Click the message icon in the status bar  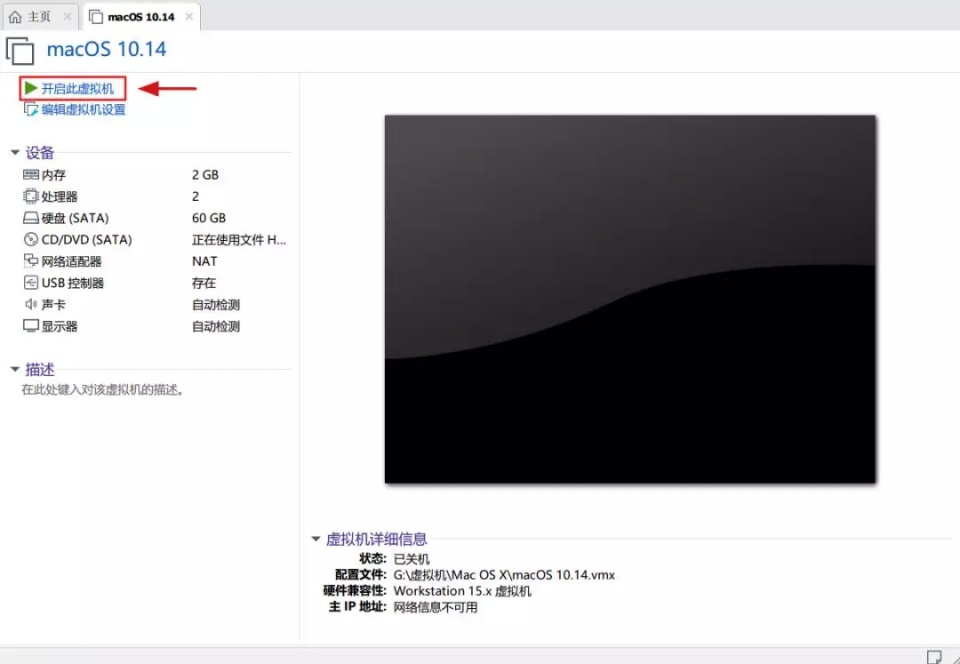(934, 657)
